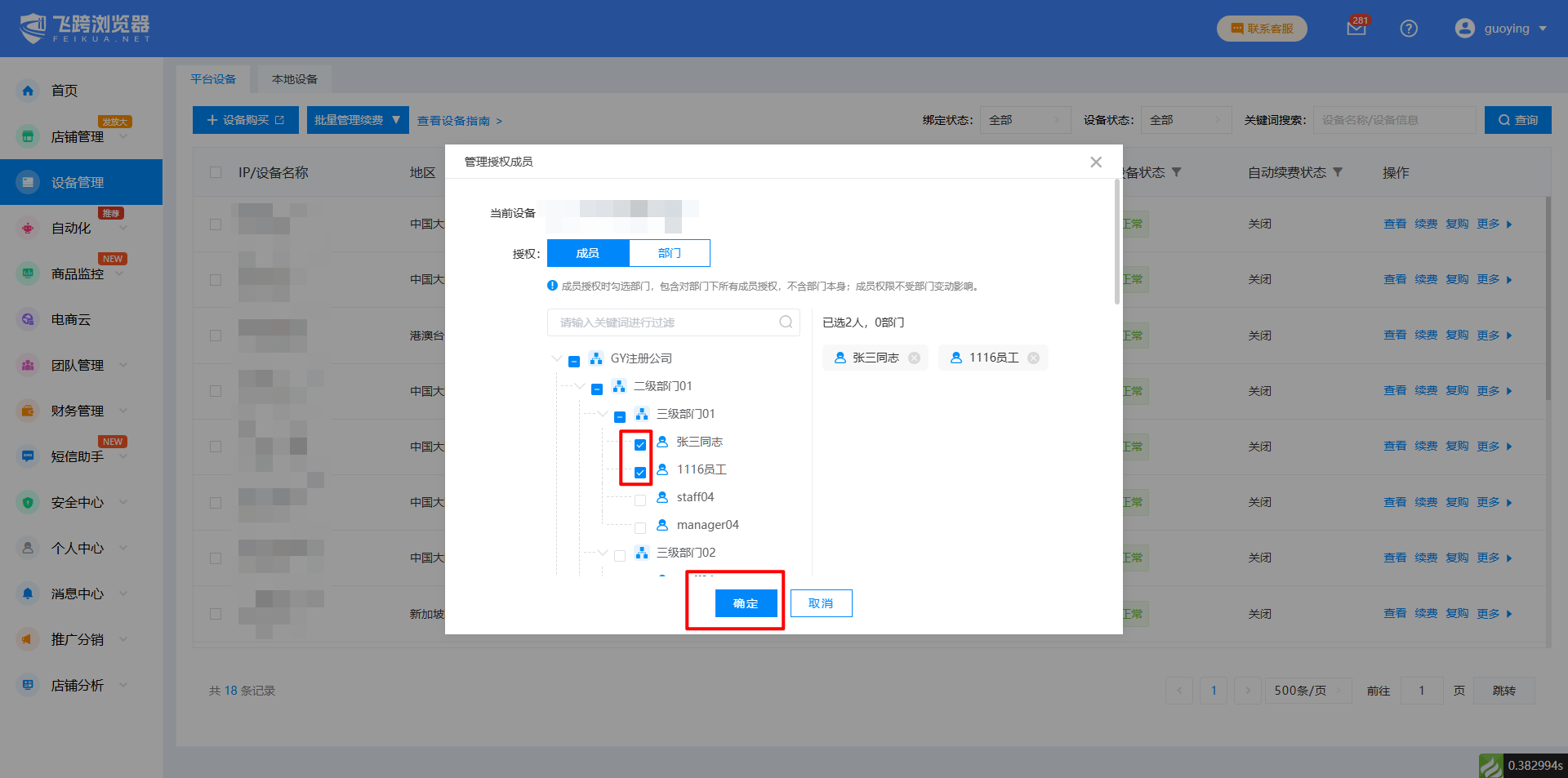
Task: Click the member keyword filter input field
Action: [661, 322]
